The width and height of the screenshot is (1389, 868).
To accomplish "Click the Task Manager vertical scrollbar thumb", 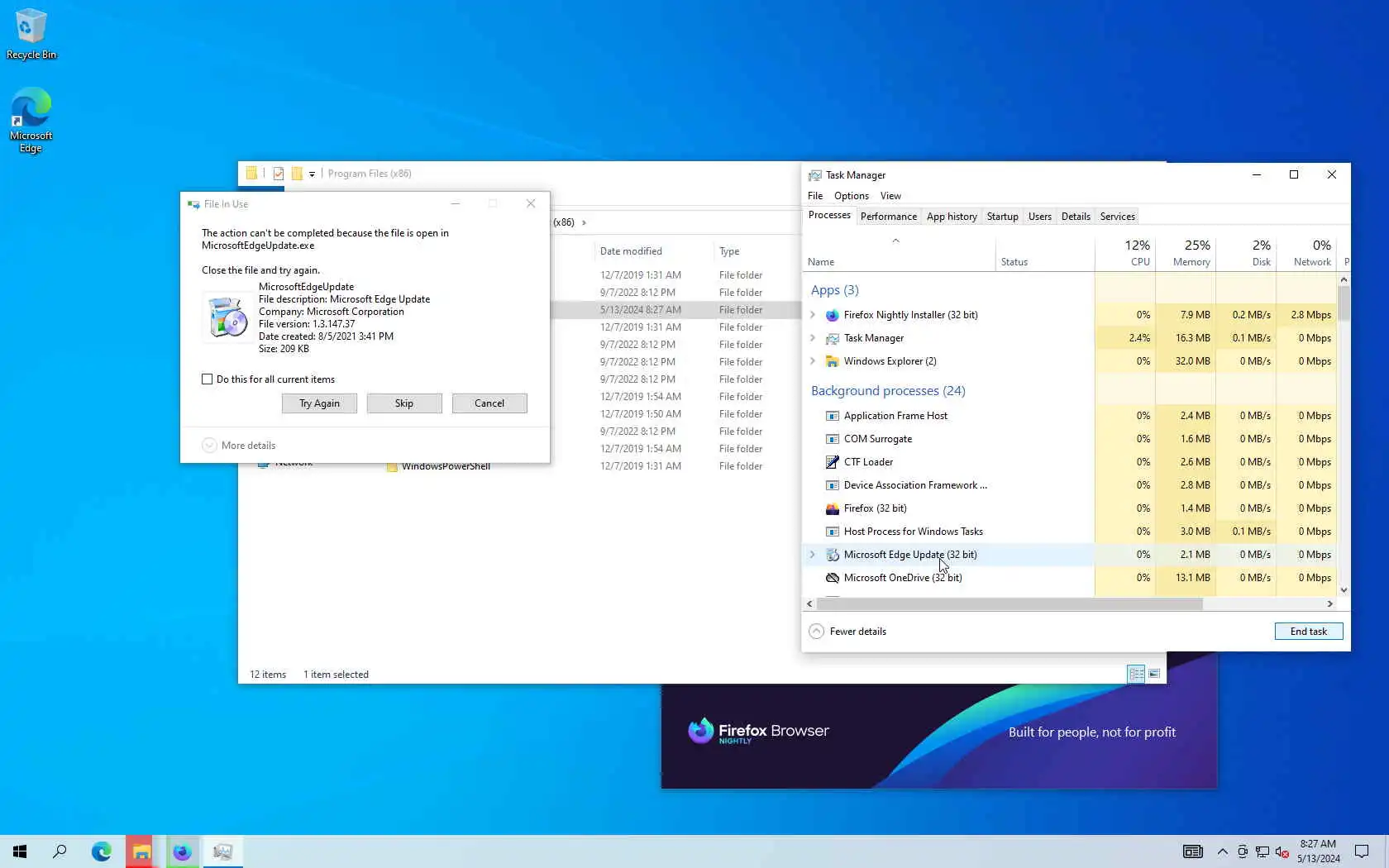I will 1344,303.
